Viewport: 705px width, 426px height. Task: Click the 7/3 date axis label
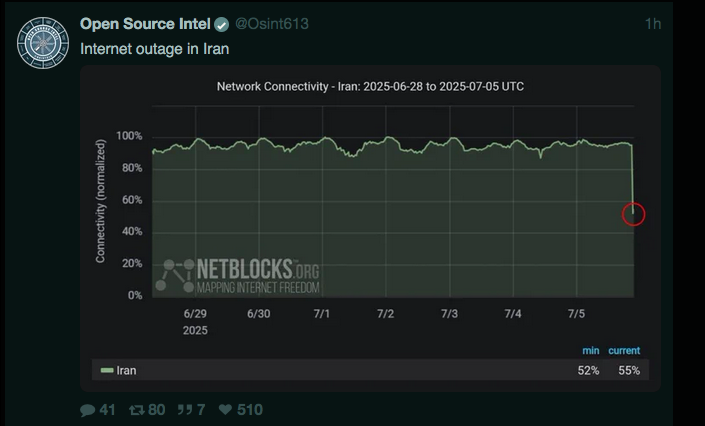pos(449,314)
